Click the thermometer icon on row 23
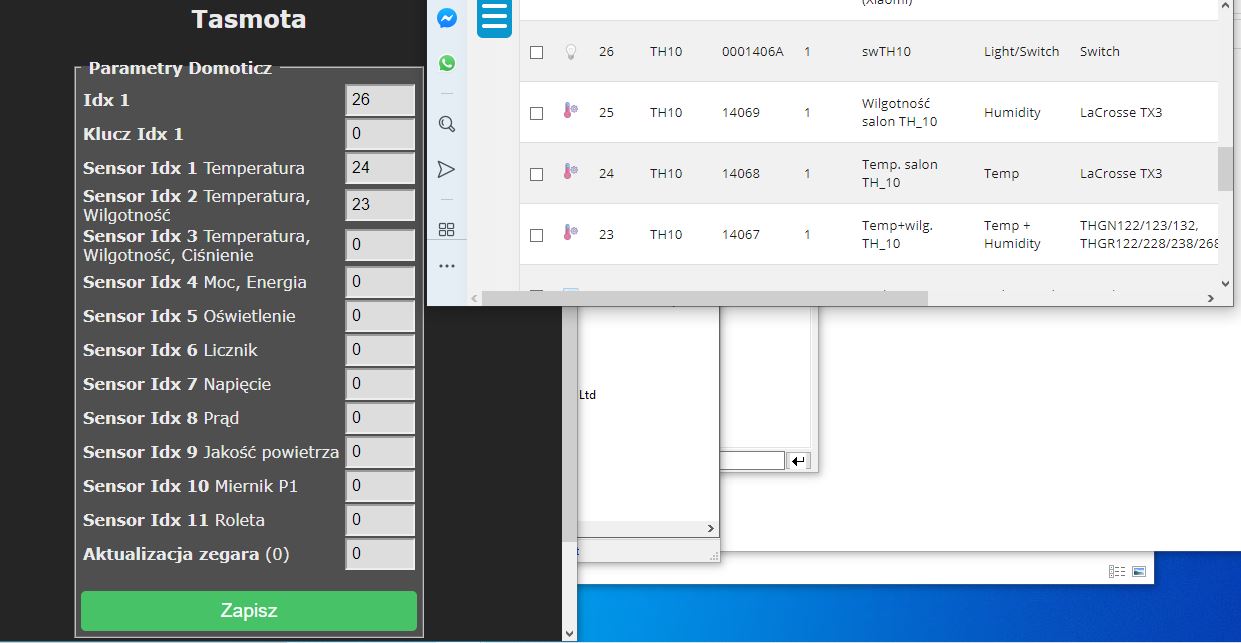 pyautogui.click(x=570, y=234)
